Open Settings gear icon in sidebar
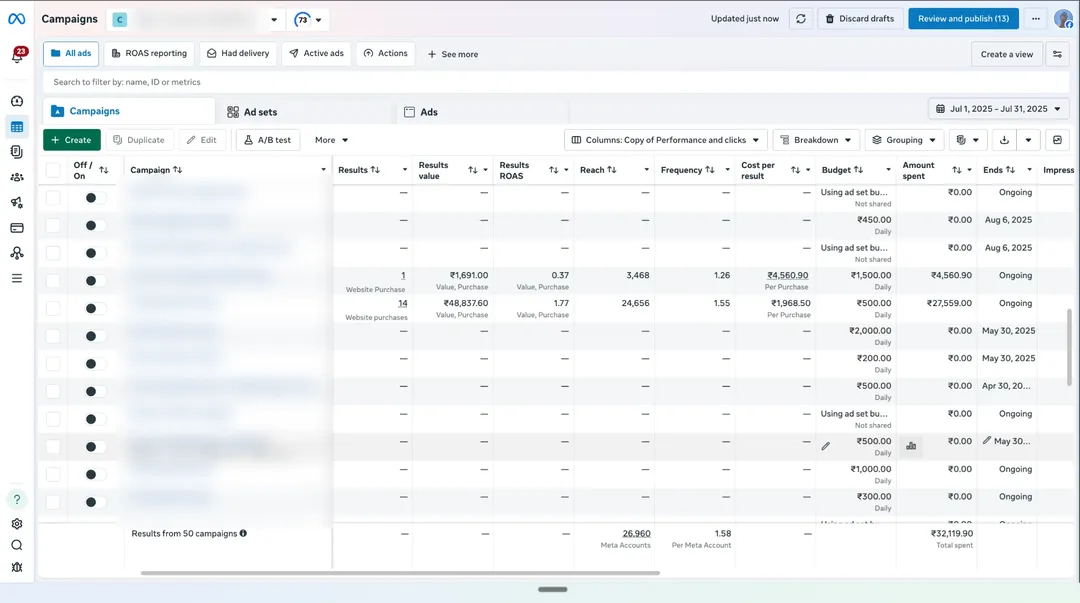1080x603 pixels. [x=17, y=524]
